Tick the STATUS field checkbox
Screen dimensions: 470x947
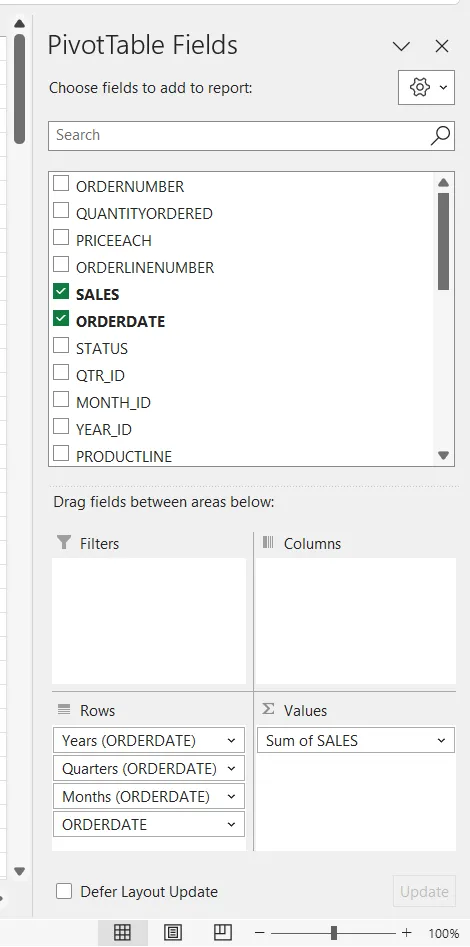point(61,345)
